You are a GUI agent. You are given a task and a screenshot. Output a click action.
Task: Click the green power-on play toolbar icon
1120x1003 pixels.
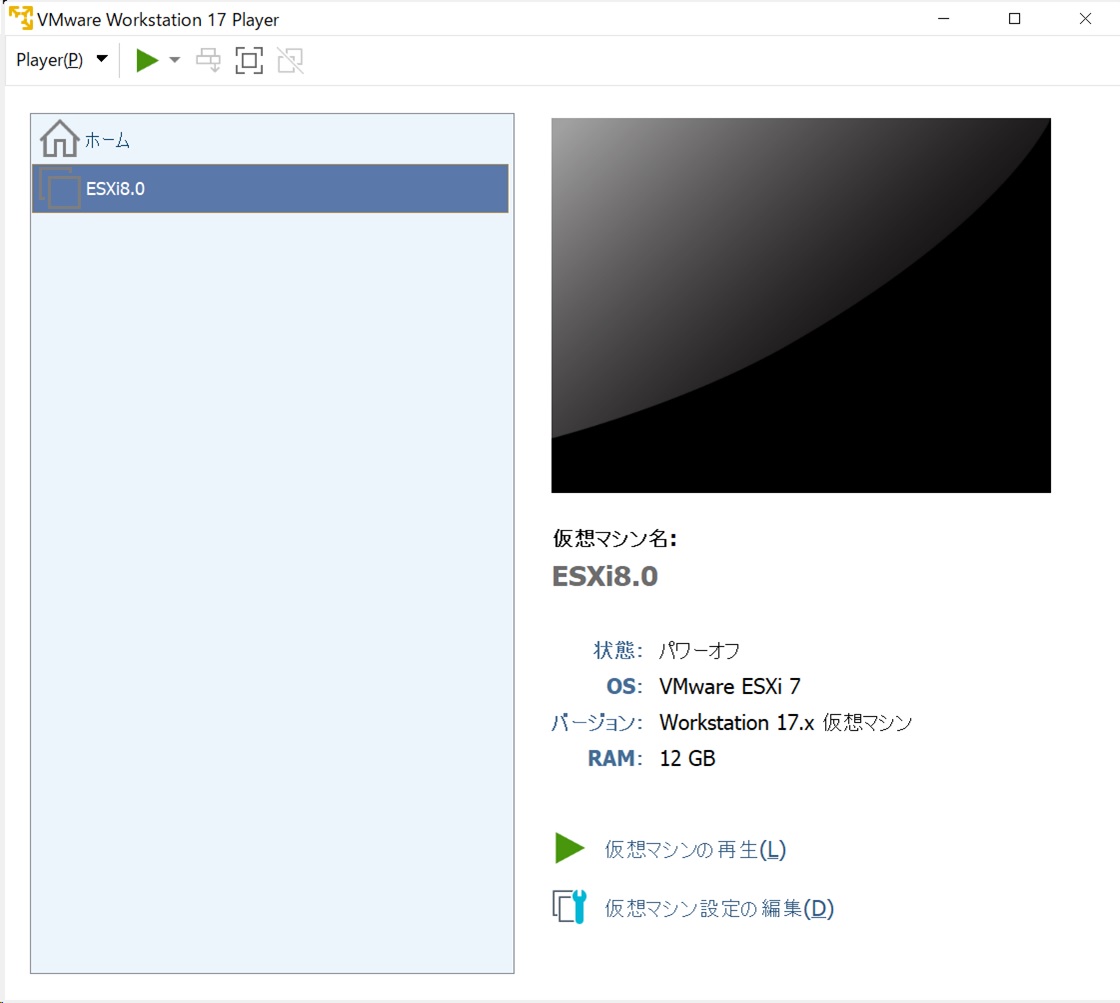click(147, 60)
